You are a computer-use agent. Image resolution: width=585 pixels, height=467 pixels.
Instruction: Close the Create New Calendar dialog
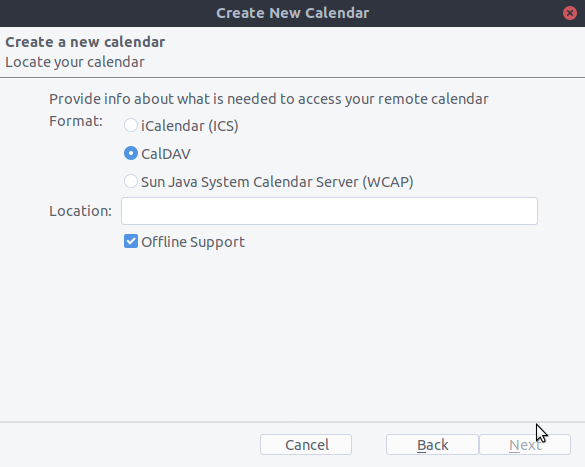click(x=570, y=13)
